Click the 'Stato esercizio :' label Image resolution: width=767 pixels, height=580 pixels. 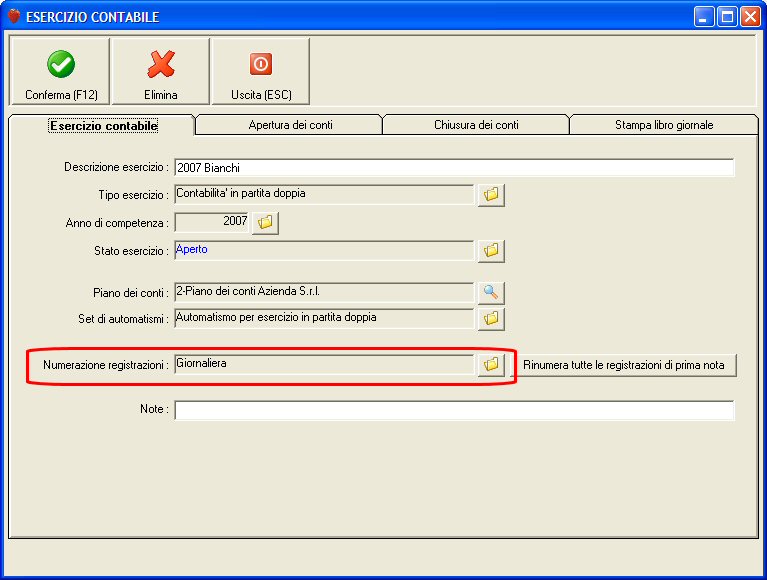pyautogui.click(x=131, y=251)
